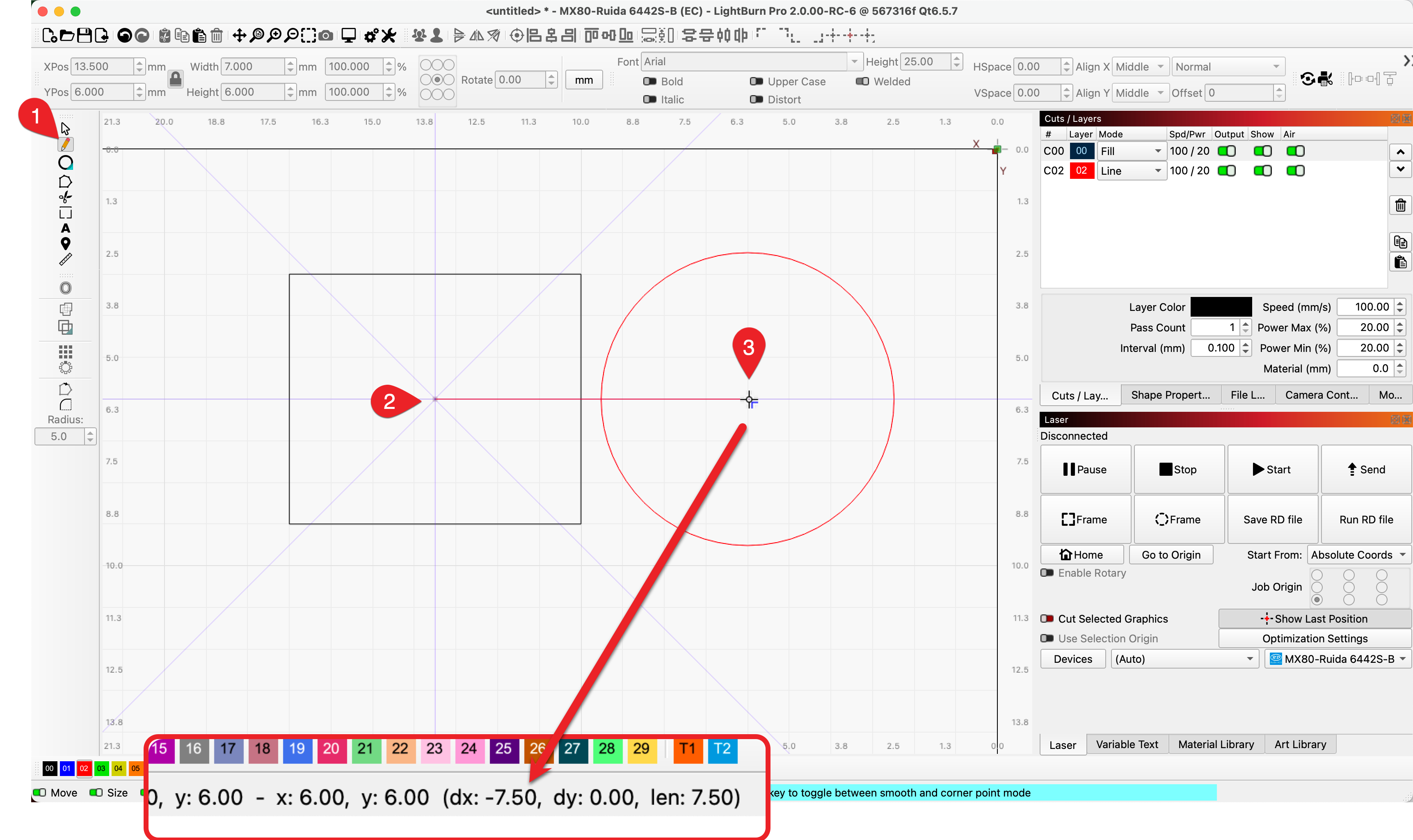Open the Mode dropdown for layer C02
This screenshot has height=840, width=1413.
tap(1131, 171)
